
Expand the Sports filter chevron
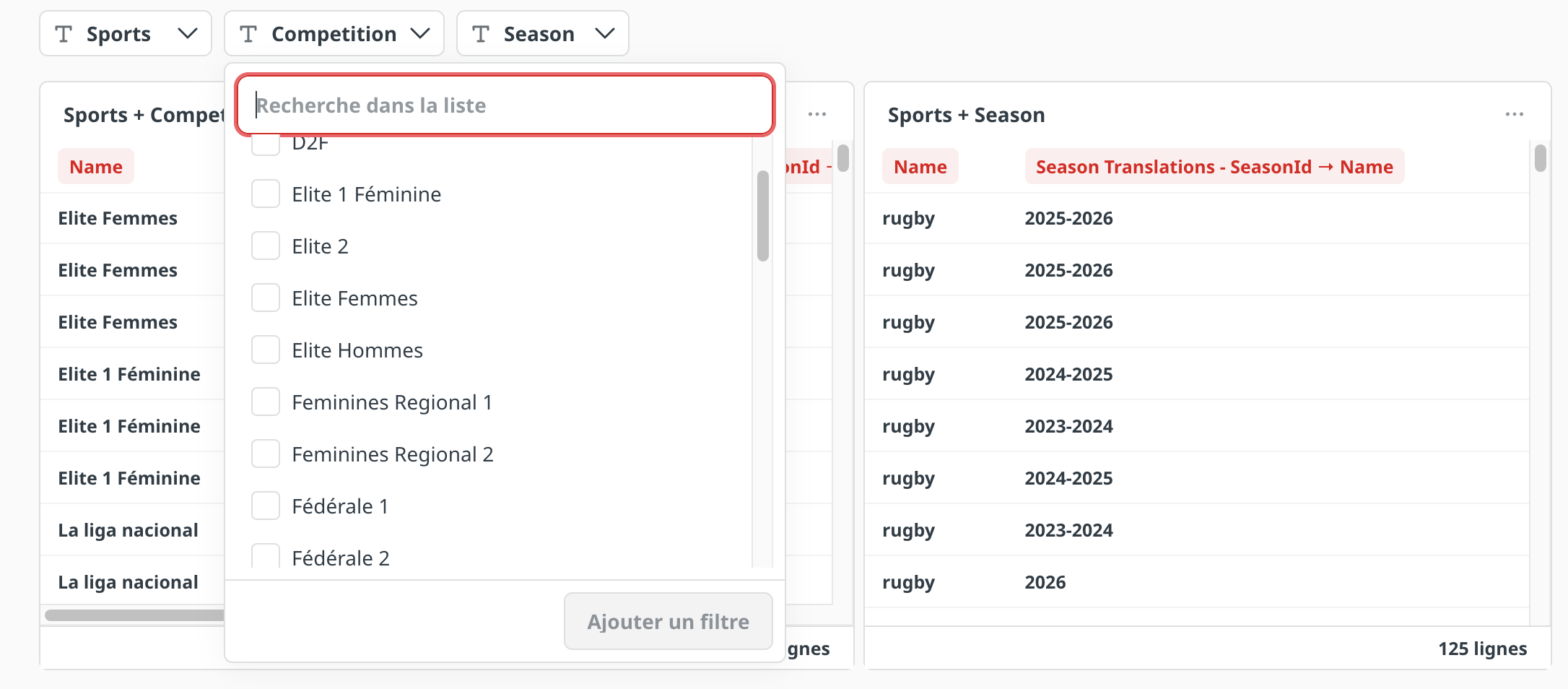tap(188, 34)
